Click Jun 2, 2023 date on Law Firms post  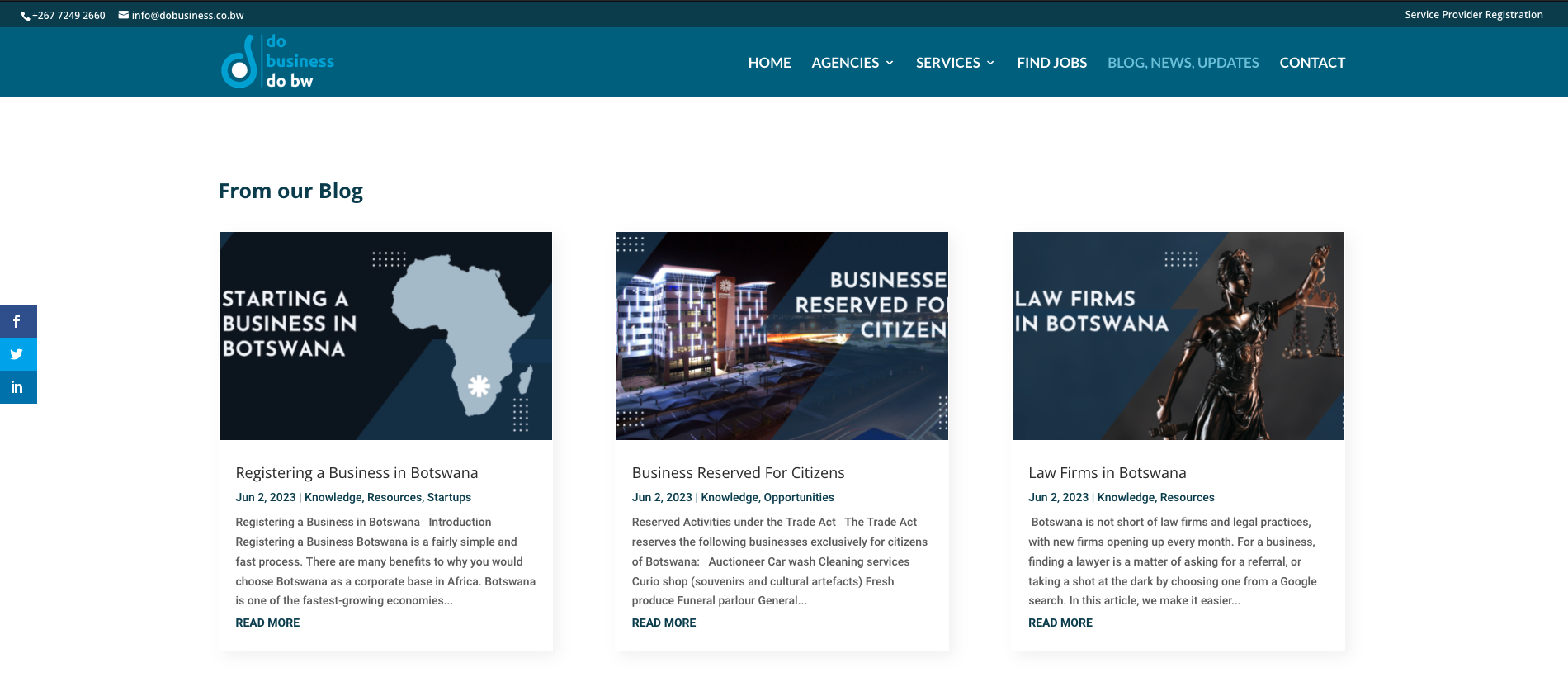coord(1058,497)
